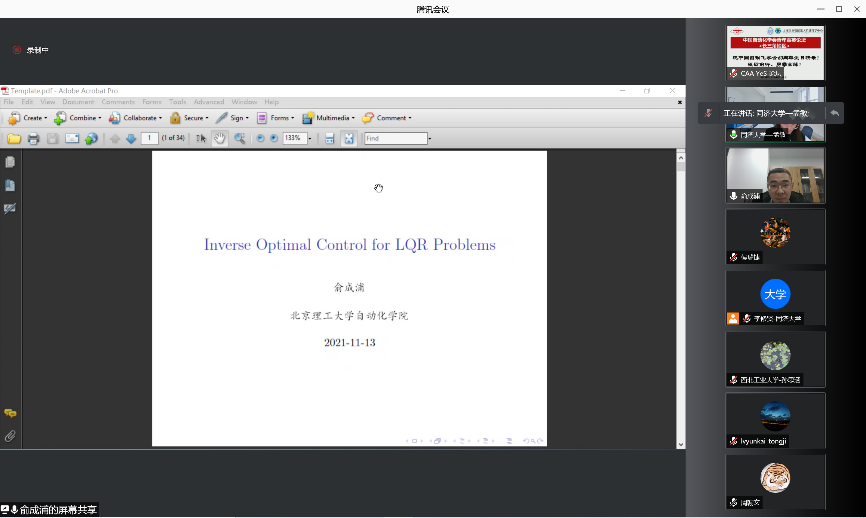This screenshot has width=866, height=518.
Task: Open the Advanced menu
Action: pos(209,102)
